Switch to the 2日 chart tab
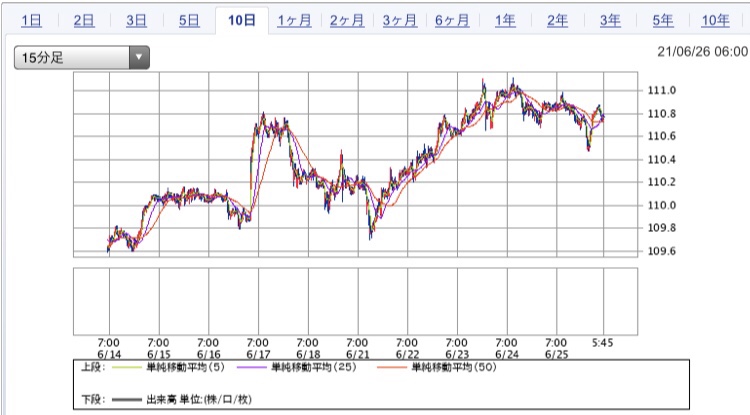Screen dimensions: 750x415 [x=84, y=21]
